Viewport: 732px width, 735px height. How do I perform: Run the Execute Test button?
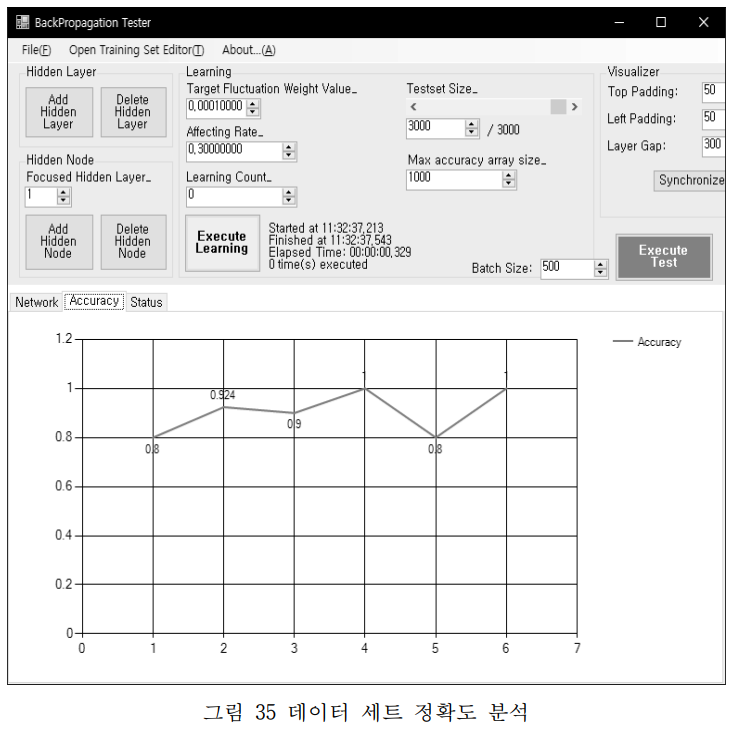click(663, 257)
